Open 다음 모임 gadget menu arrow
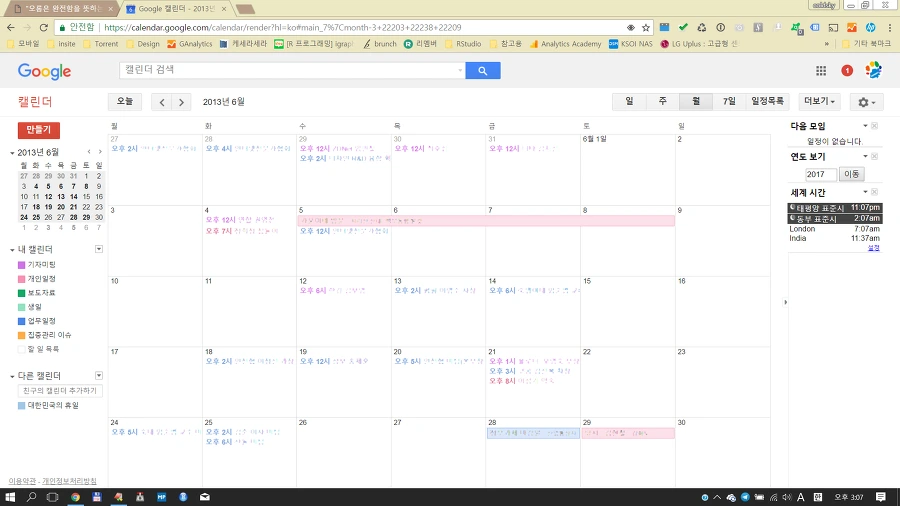Image resolution: width=900 pixels, height=506 pixels. pyautogui.click(x=865, y=126)
